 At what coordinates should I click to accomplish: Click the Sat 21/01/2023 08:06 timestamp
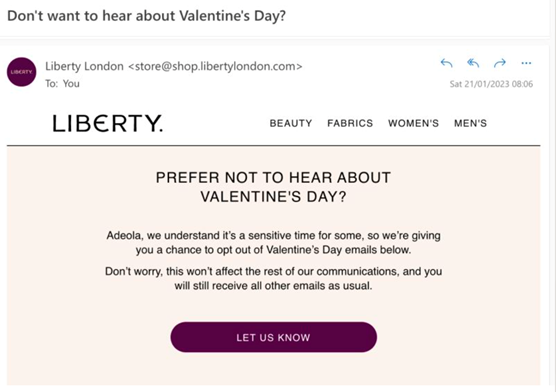pos(491,84)
